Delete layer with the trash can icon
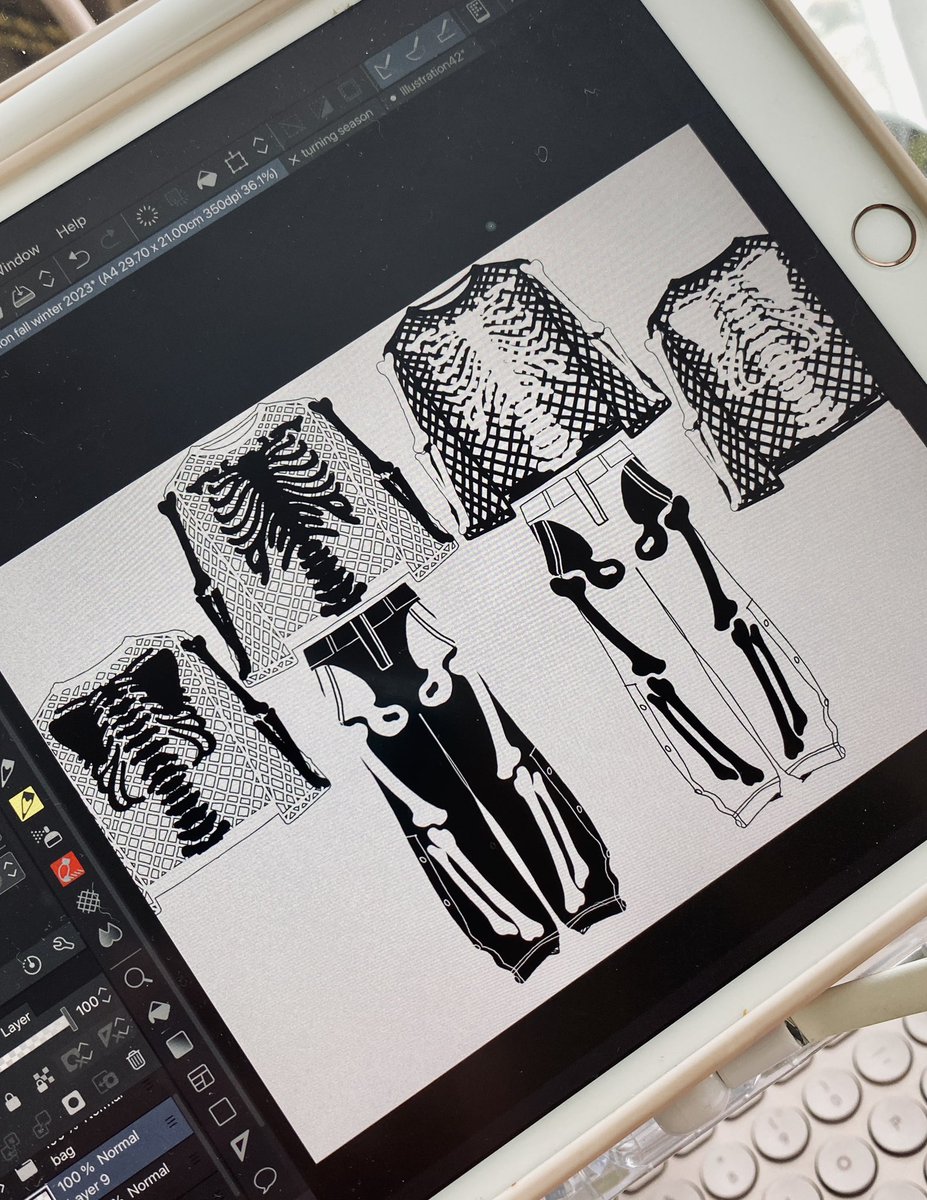The width and height of the screenshot is (927, 1200). pyautogui.click(x=136, y=1059)
